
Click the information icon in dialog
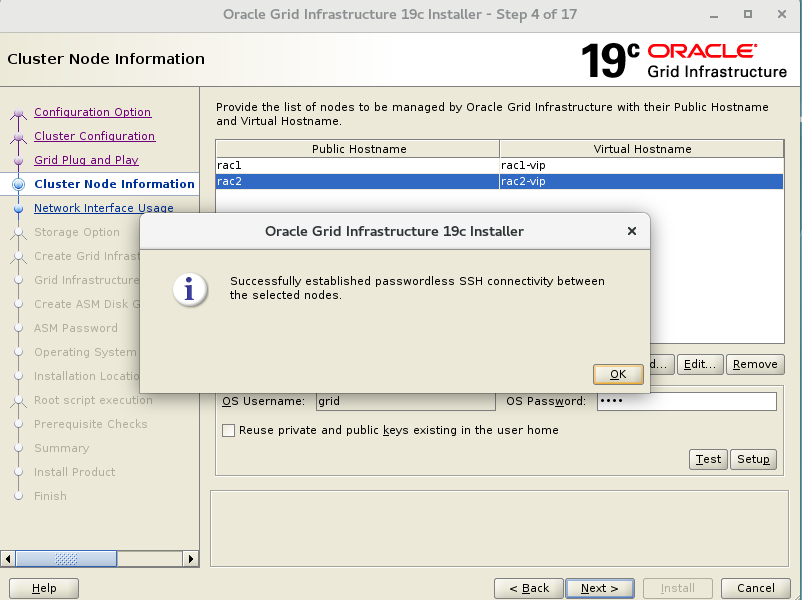tap(190, 289)
